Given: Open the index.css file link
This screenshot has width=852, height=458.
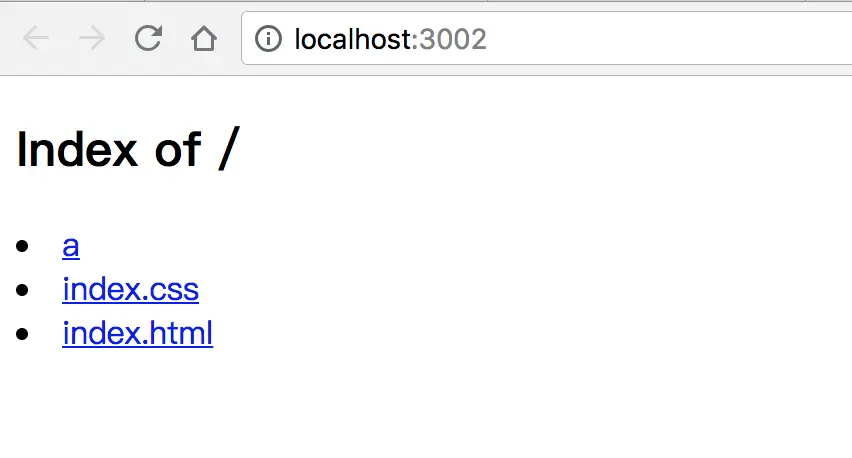Looking at the screenshot, I should (x=130, y=289).
